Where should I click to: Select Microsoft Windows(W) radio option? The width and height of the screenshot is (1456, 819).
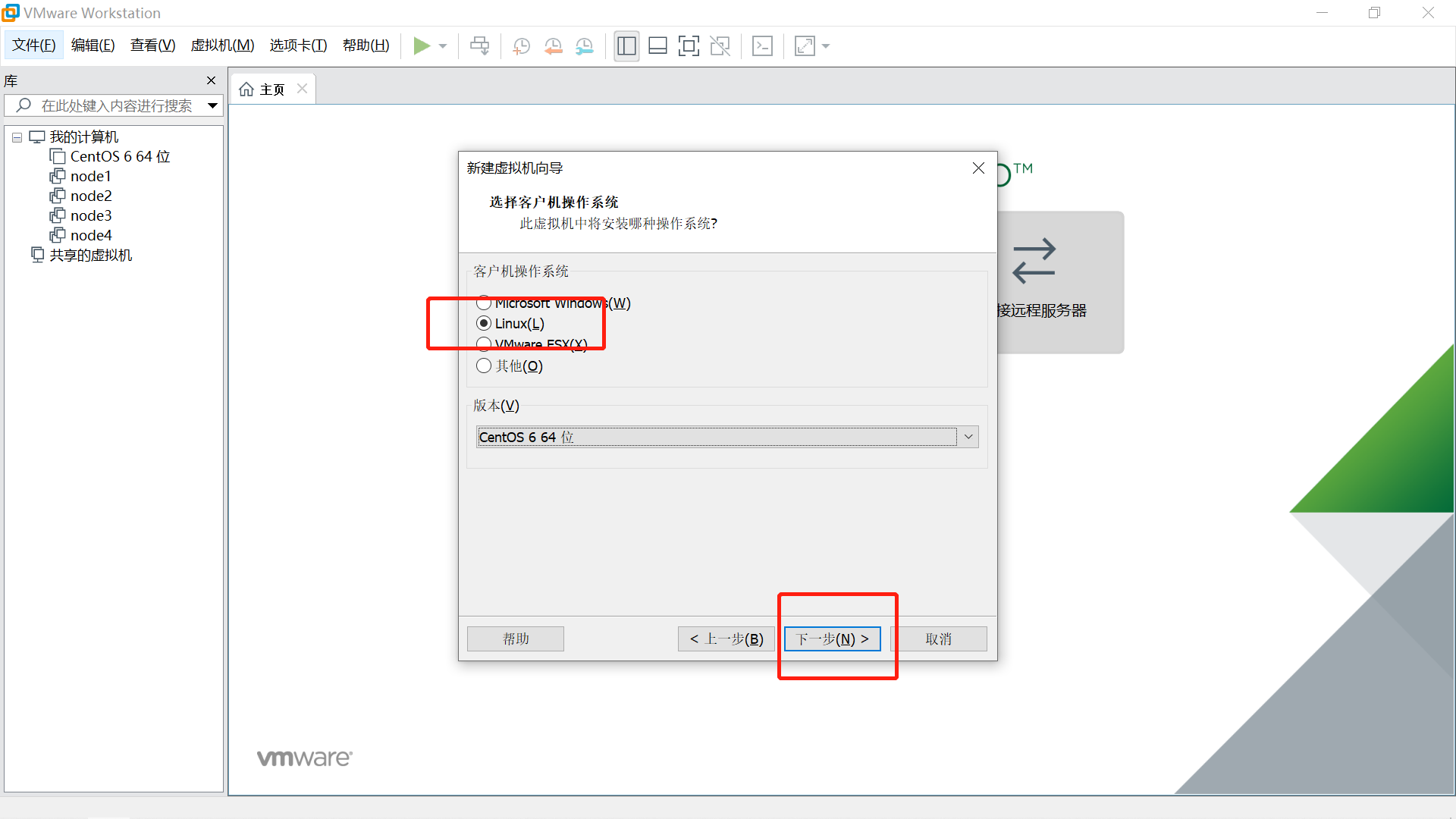[484, 303]
